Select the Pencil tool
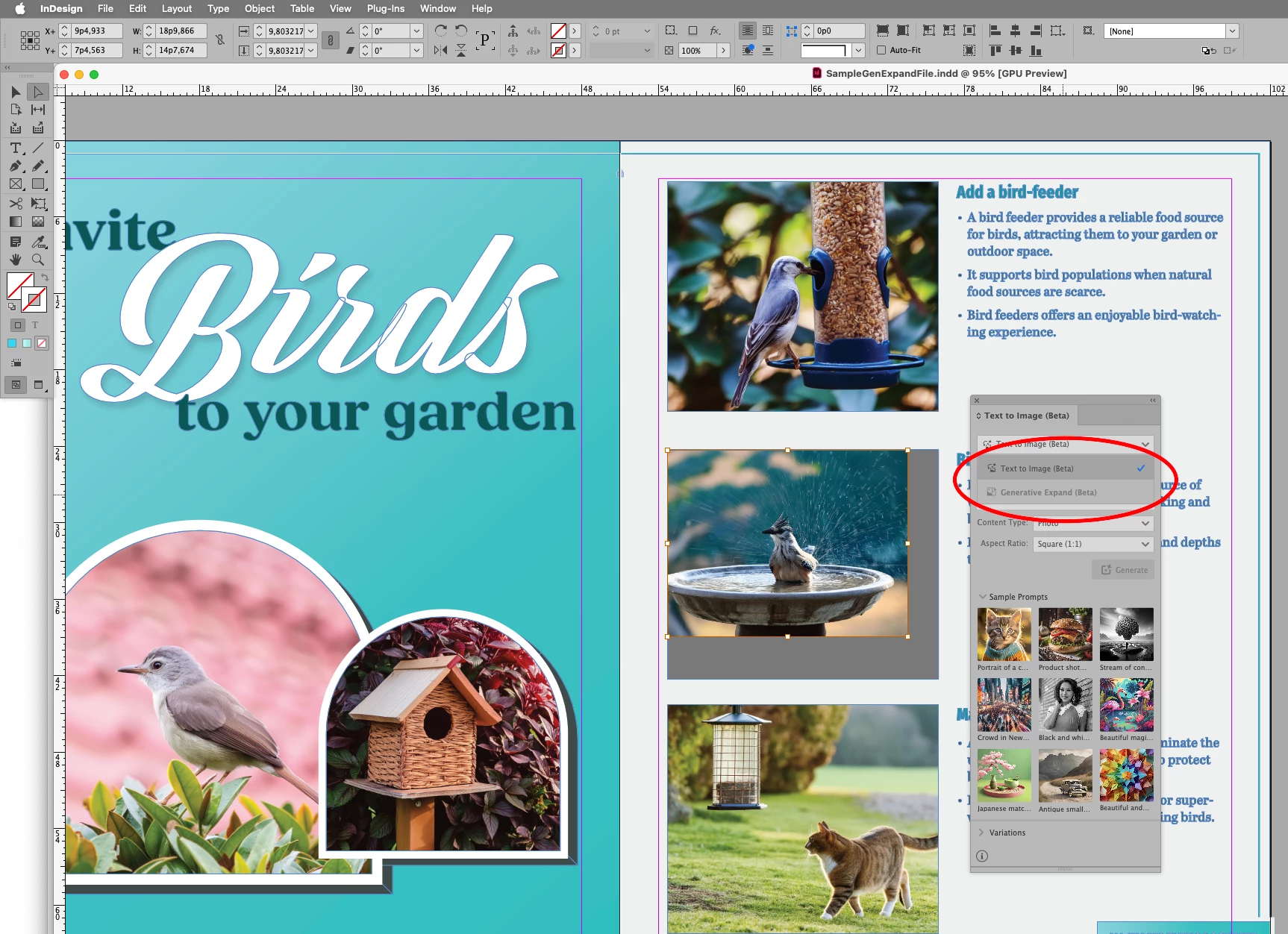This screenshot has height=934, width=1288. pos(38,166)
